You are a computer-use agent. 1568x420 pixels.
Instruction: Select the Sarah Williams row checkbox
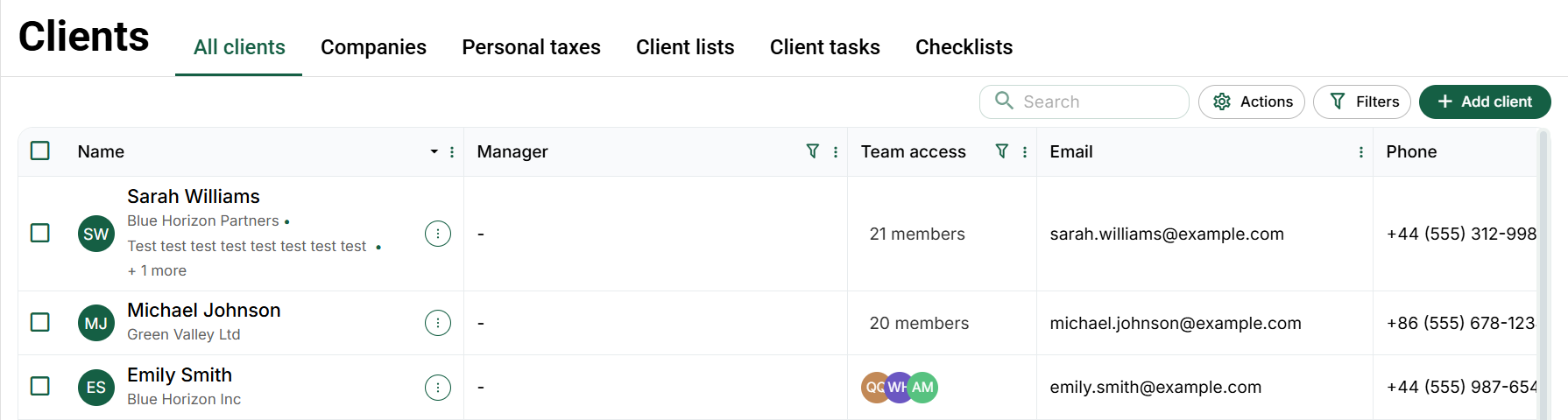[40, 233]
